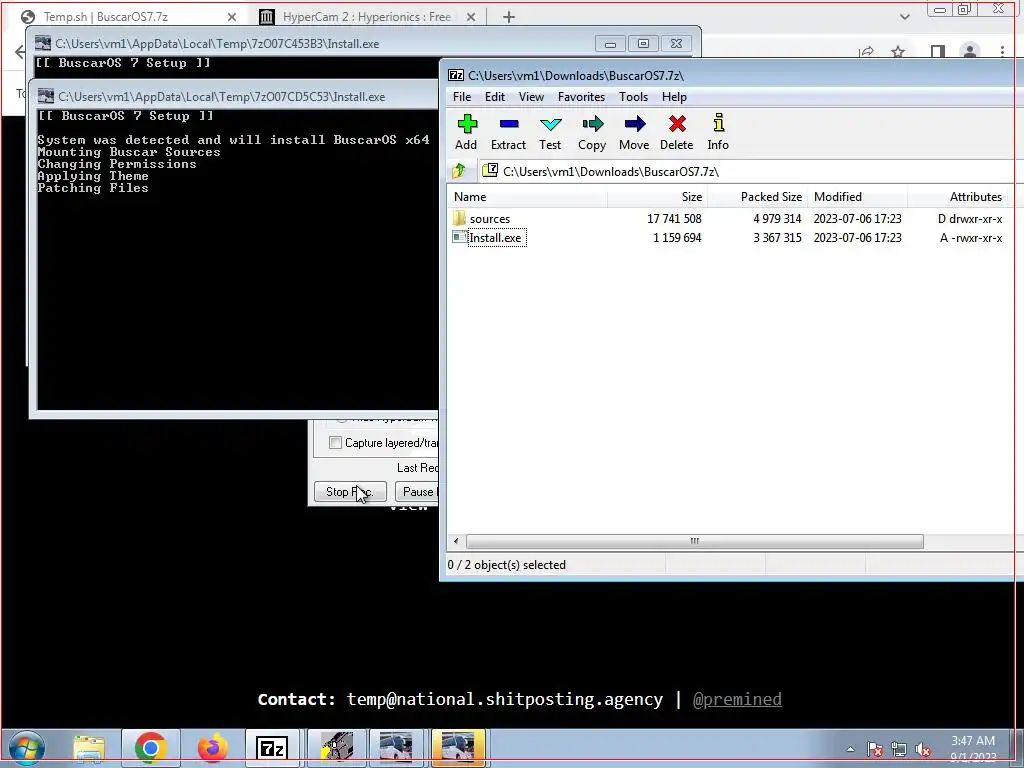Screen dimensions: 1024x768
Task: Show hidden tray icons arrow
Action: point(850,749)
